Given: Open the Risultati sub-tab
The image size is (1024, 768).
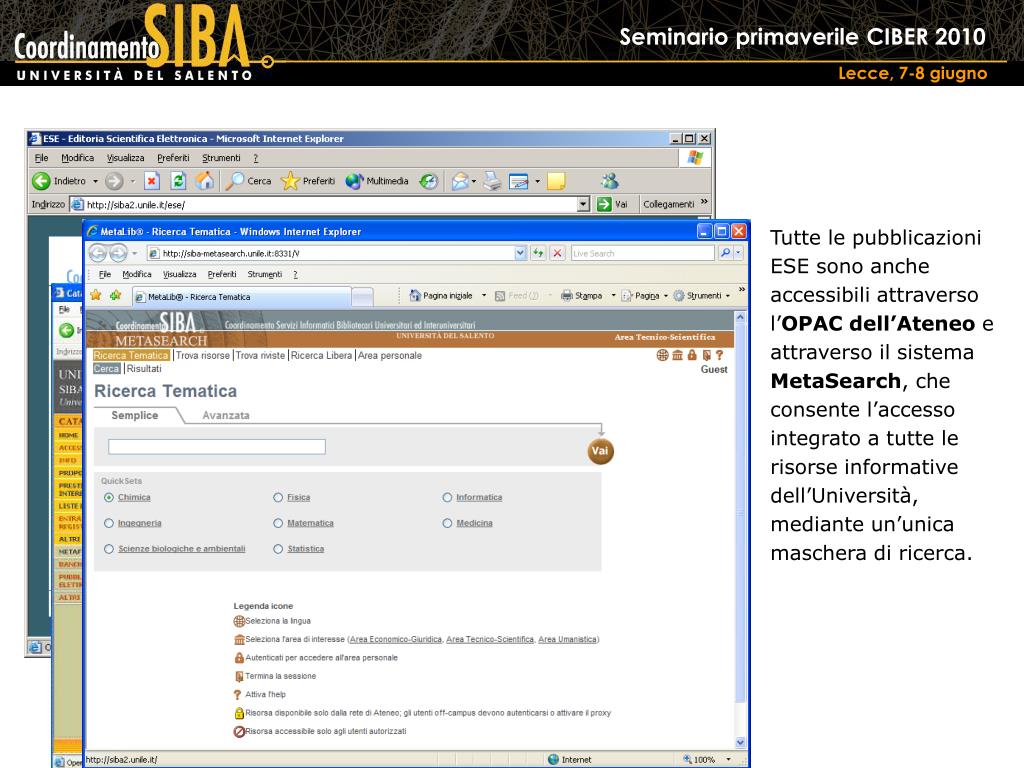Looking at the screenshot, I should pos(144,369).
